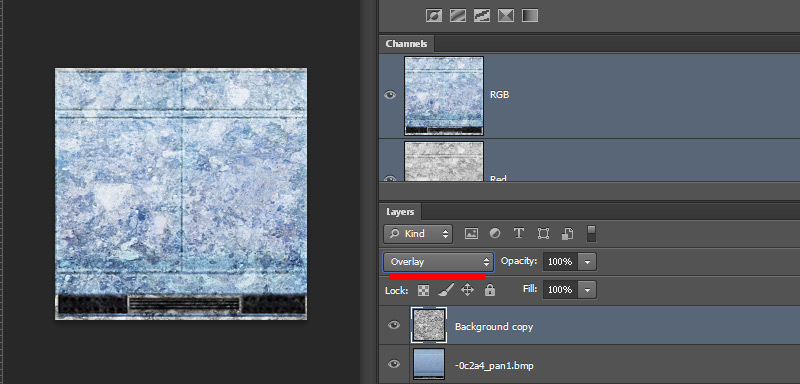Add an Invert adjustment layer
The image size is (800, 384).
click(434, 16)
